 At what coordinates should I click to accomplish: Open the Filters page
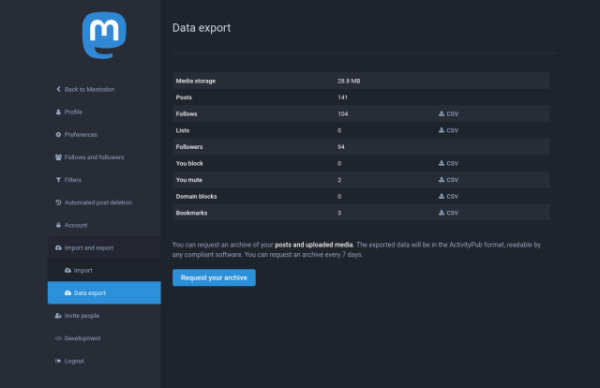click(104, 179)
